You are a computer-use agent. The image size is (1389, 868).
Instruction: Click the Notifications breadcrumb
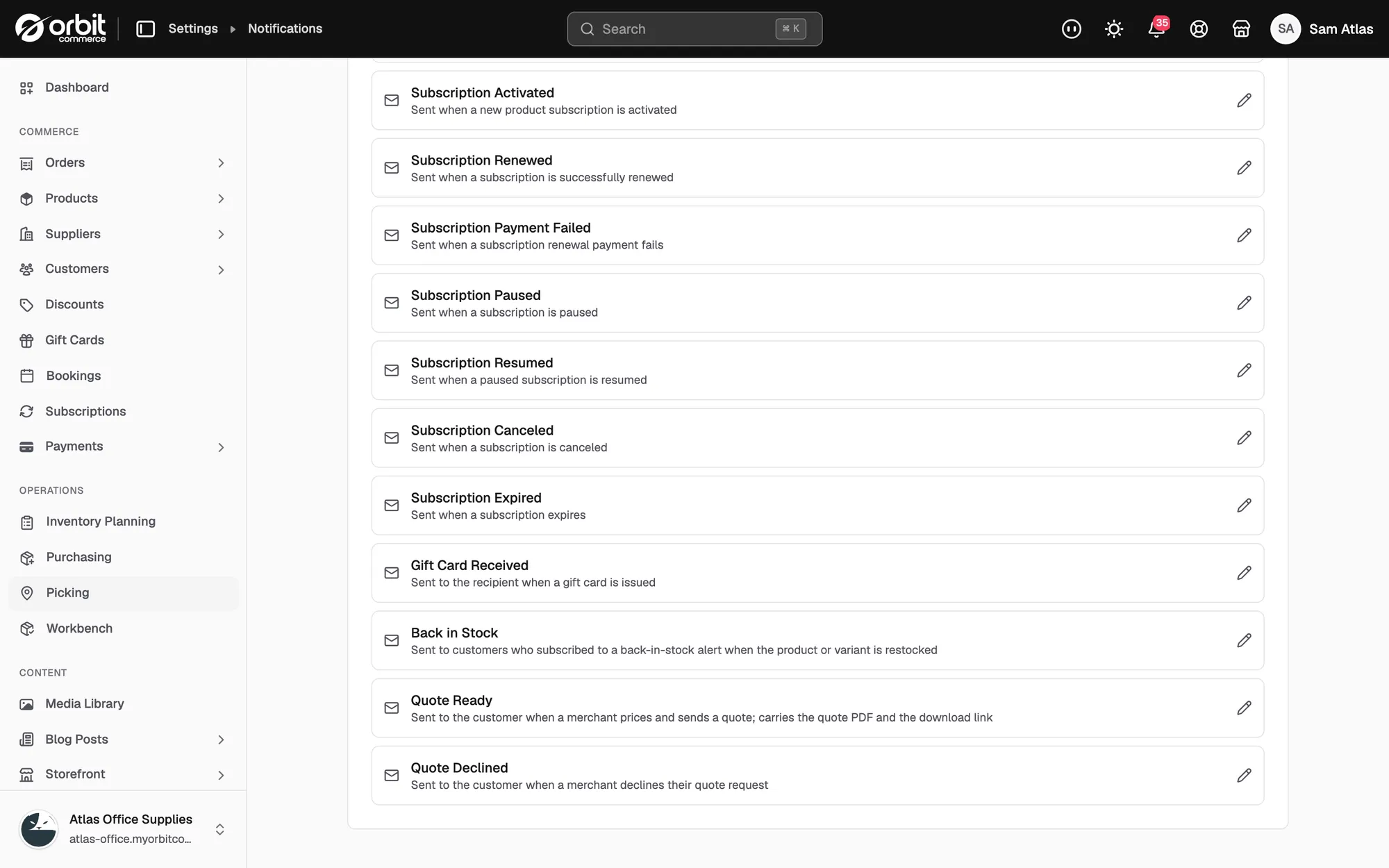pyautogui.click(x=285, y=28)
